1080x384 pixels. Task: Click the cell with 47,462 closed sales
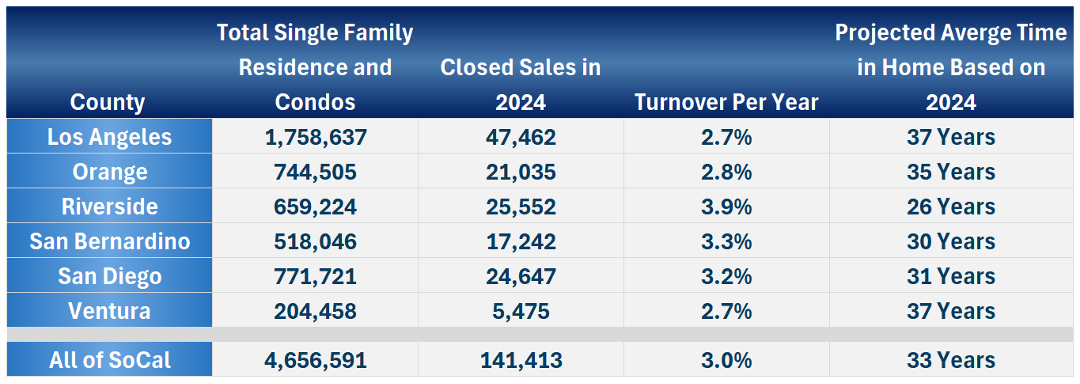click(x=521, y=137)
